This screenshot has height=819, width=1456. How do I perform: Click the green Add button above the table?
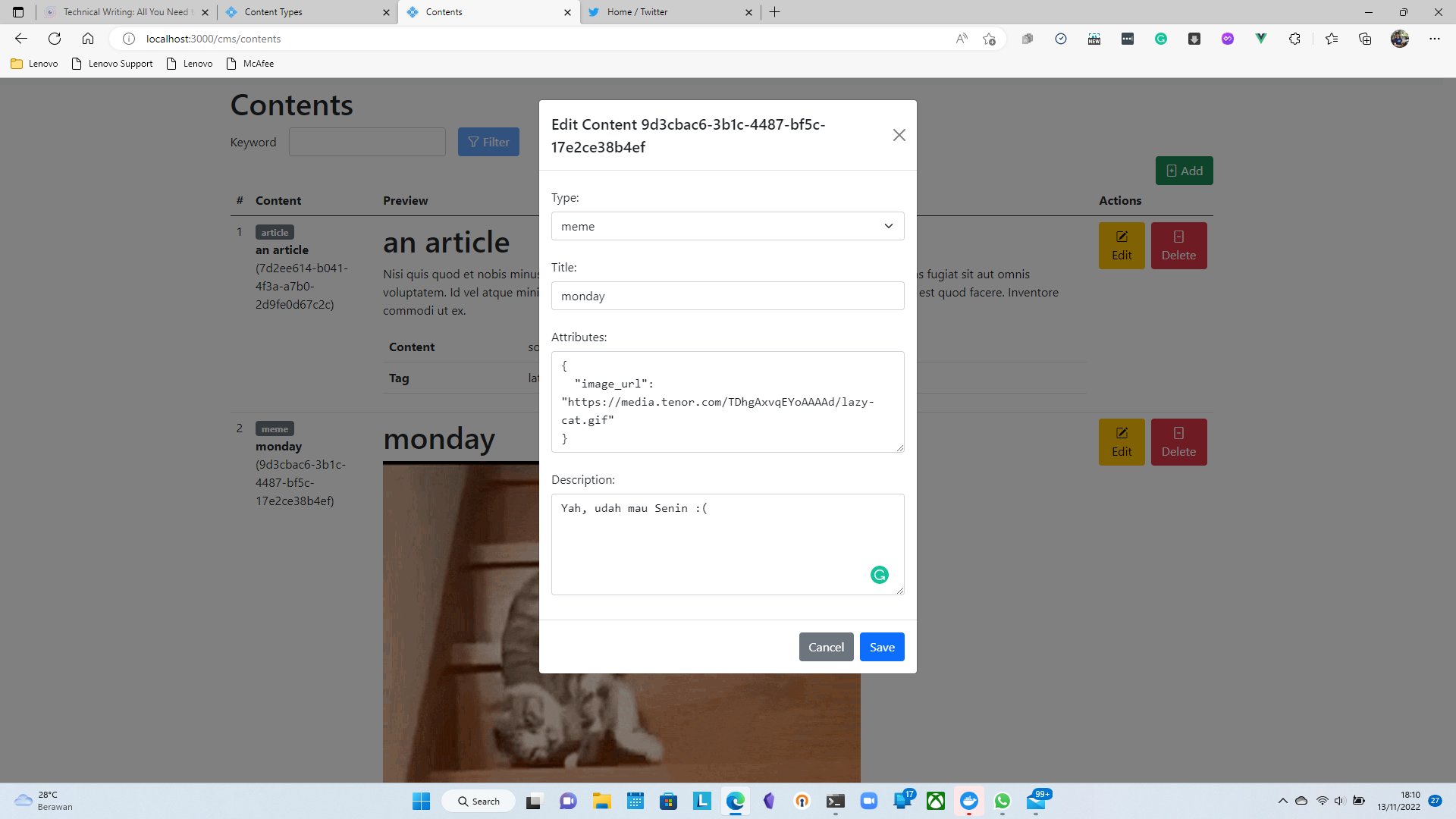1184,170
